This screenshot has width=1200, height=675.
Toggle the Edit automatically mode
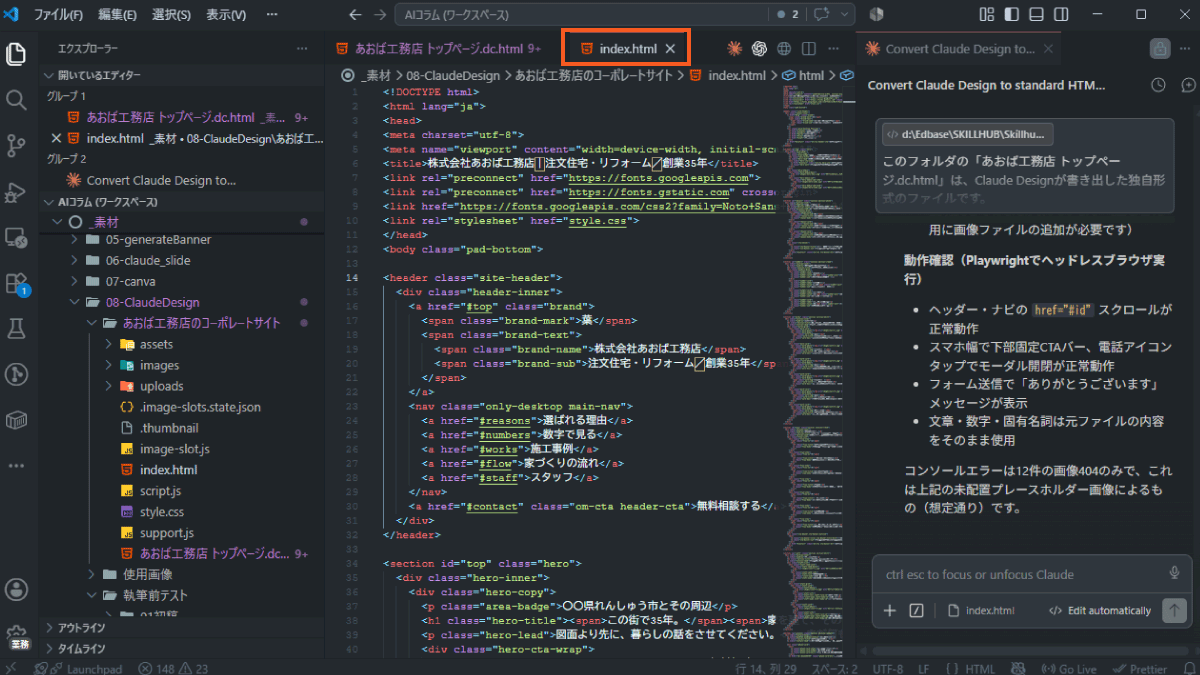(x=1099, y=610)
